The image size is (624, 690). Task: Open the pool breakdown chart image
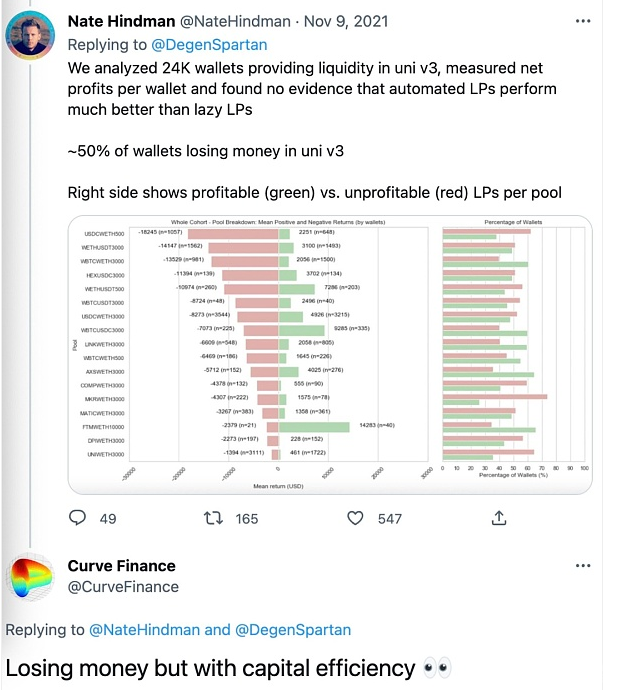coord(330,355)
